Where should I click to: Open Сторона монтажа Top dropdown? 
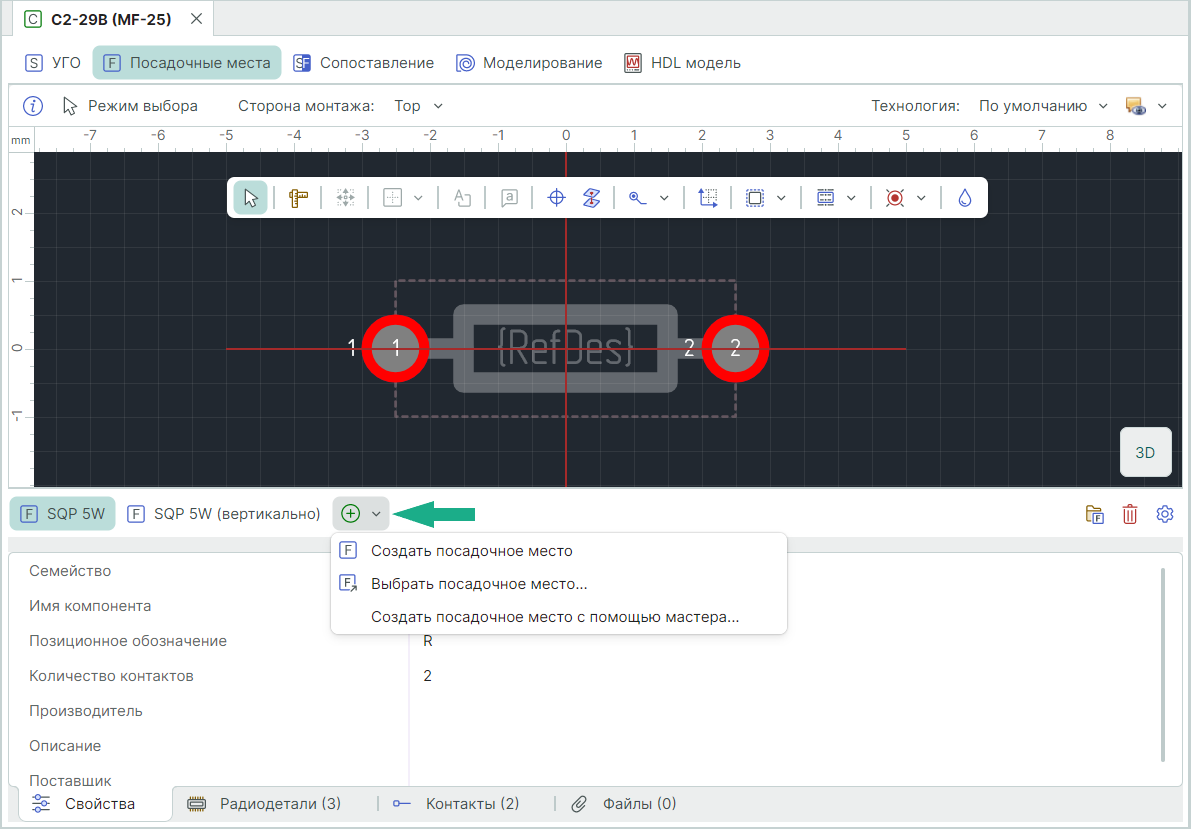(418, 106)
